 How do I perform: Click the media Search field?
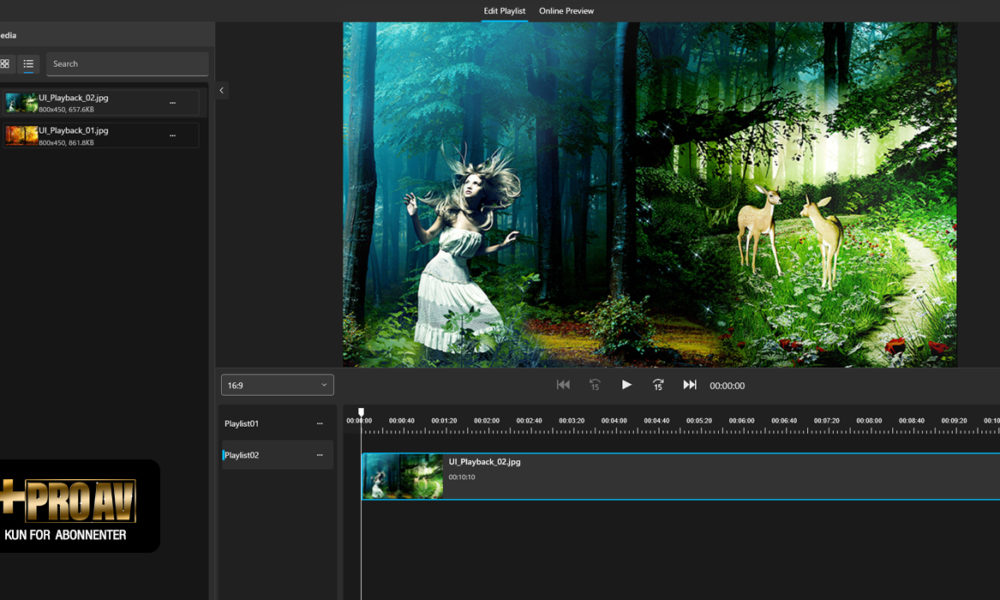click(x=127, y=64)
